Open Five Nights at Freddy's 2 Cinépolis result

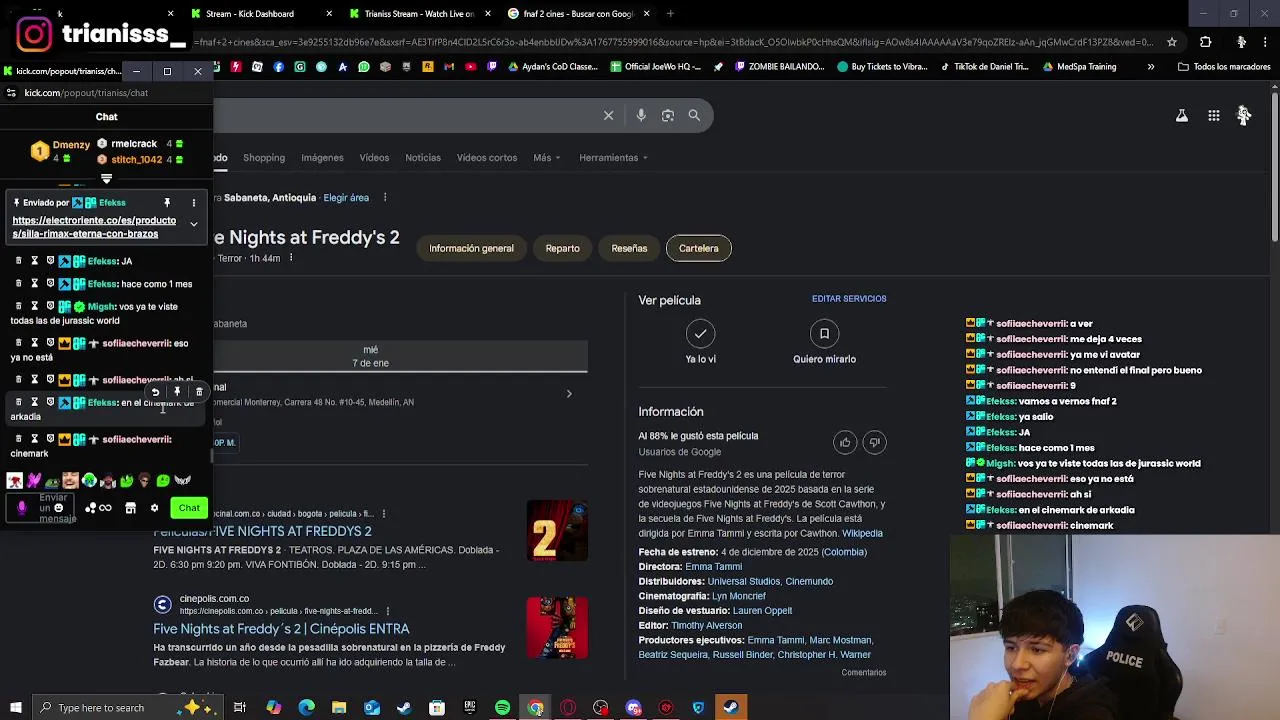(281, 629)
